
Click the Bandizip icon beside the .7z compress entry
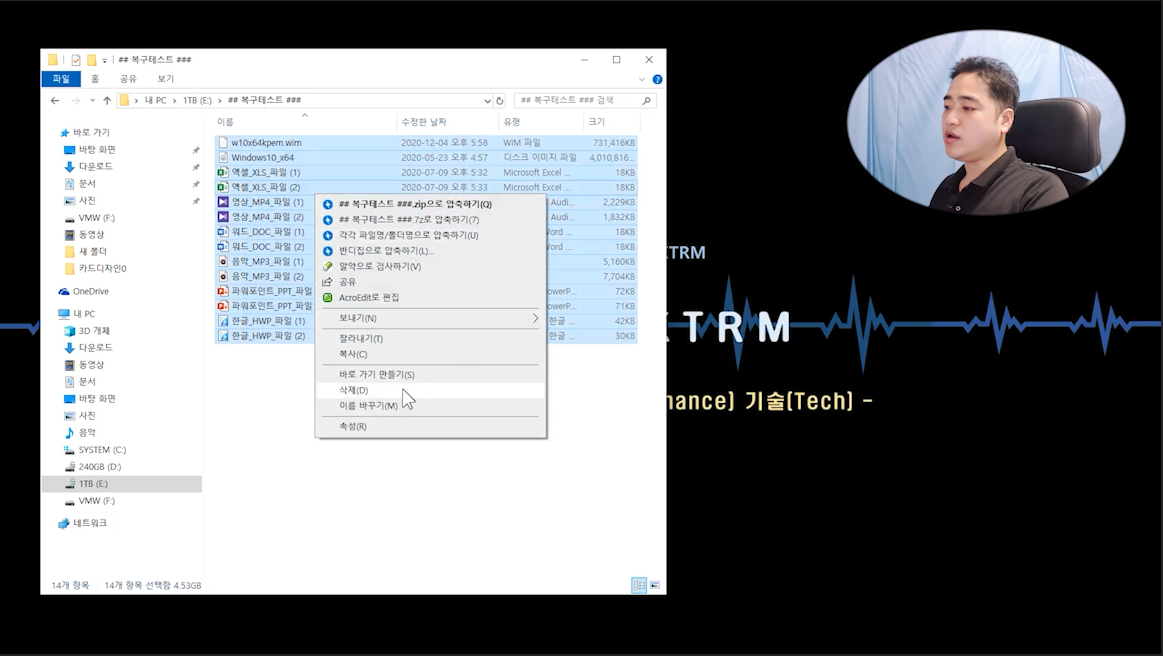click(x=327, y=220)
